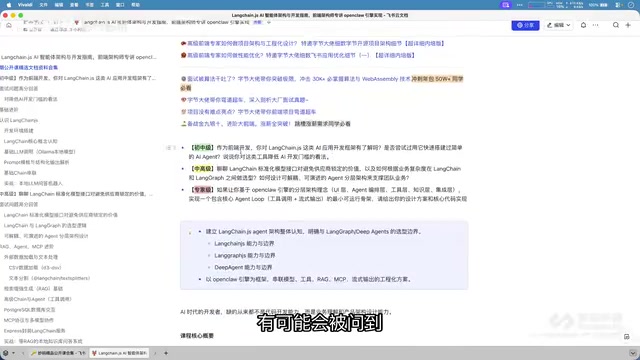This screenshot has height=360, width=640.
Task: Open the 工具 menu in menu bar
Action: (x=105, y=5)
